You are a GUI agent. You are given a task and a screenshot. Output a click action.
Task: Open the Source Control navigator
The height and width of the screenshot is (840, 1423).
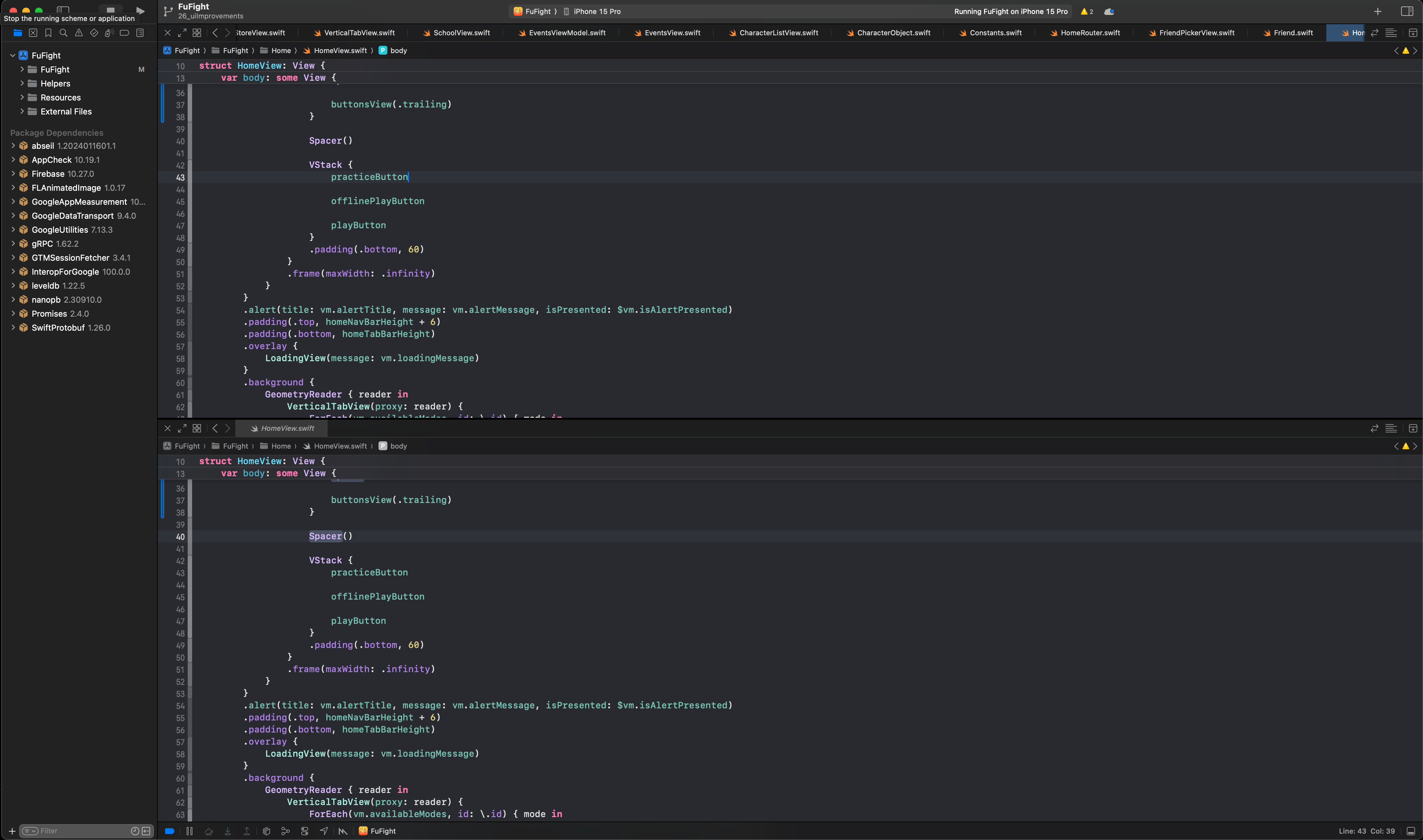[33, 33]
